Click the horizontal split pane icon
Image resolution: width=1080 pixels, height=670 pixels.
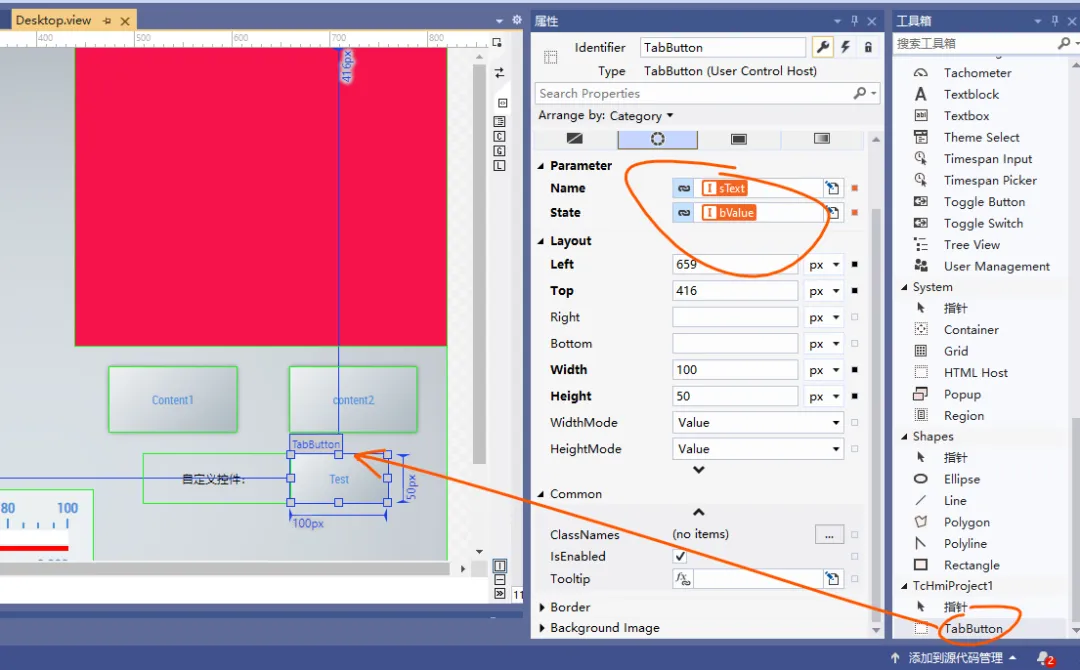pos(499,580)
